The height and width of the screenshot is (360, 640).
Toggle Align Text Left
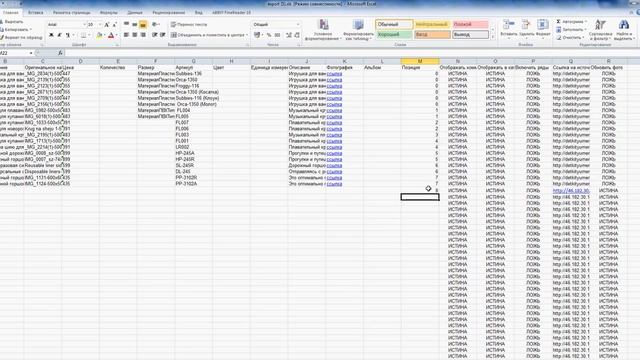(127, 35)
